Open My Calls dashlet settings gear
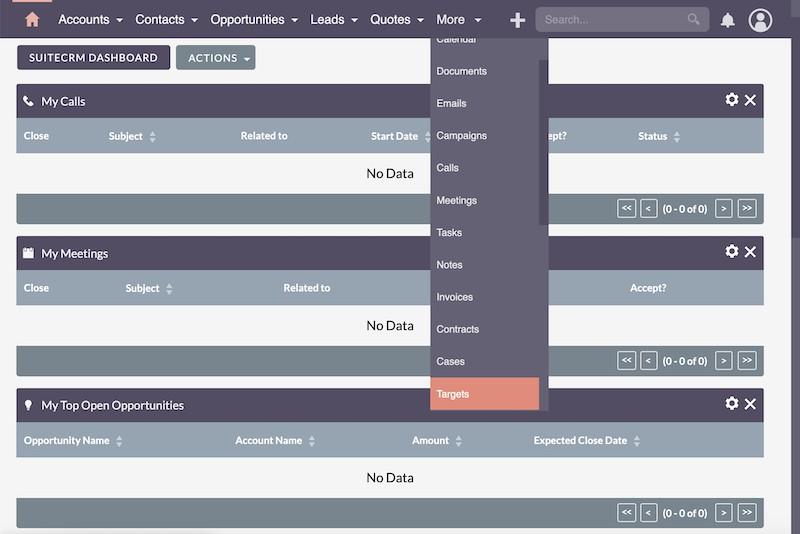This screenshot has width=800, height=534. pyautogui.click(x=732, y=99)
